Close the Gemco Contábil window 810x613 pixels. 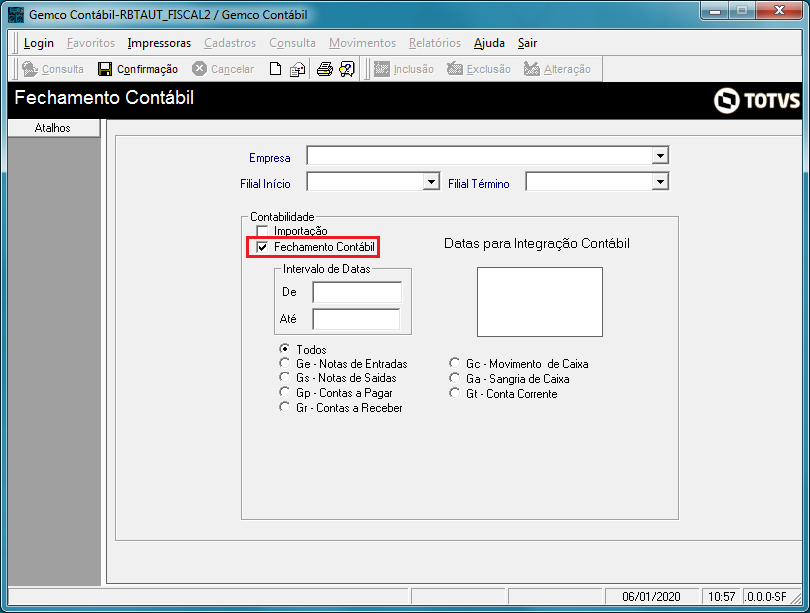[780, 10]
